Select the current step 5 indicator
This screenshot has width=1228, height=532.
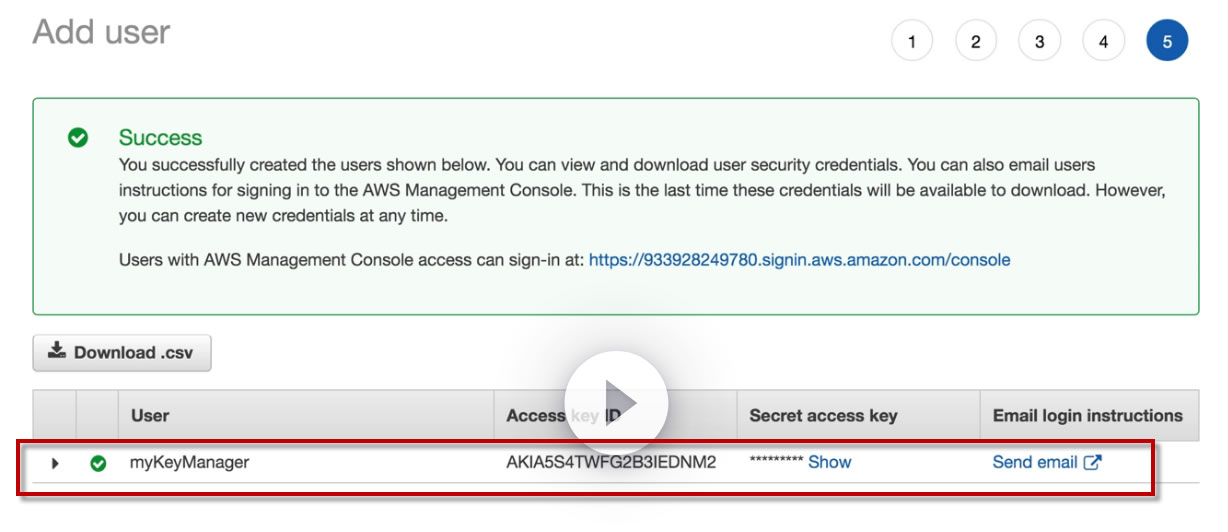(1167, 41)
